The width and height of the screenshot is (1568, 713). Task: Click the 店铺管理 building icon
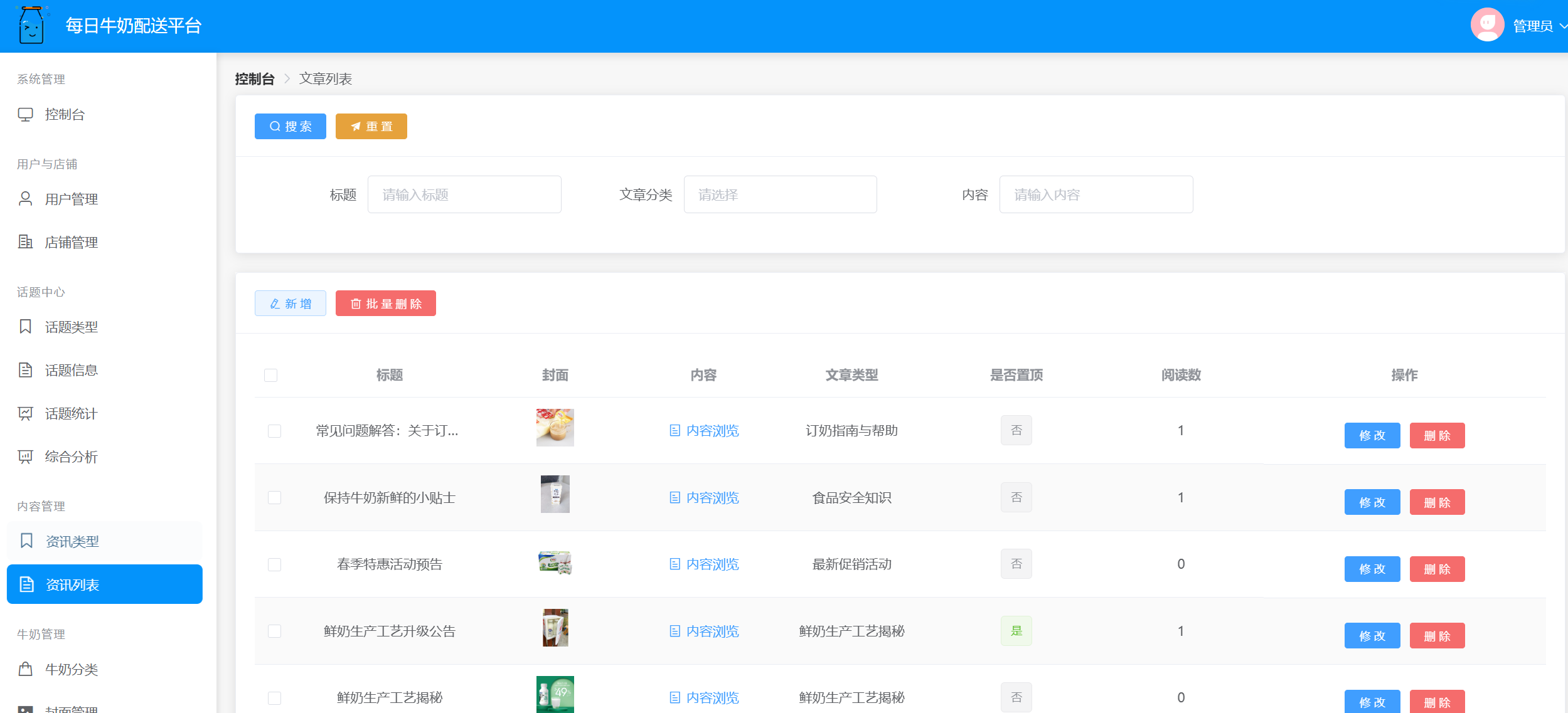(x=26, y=241)
